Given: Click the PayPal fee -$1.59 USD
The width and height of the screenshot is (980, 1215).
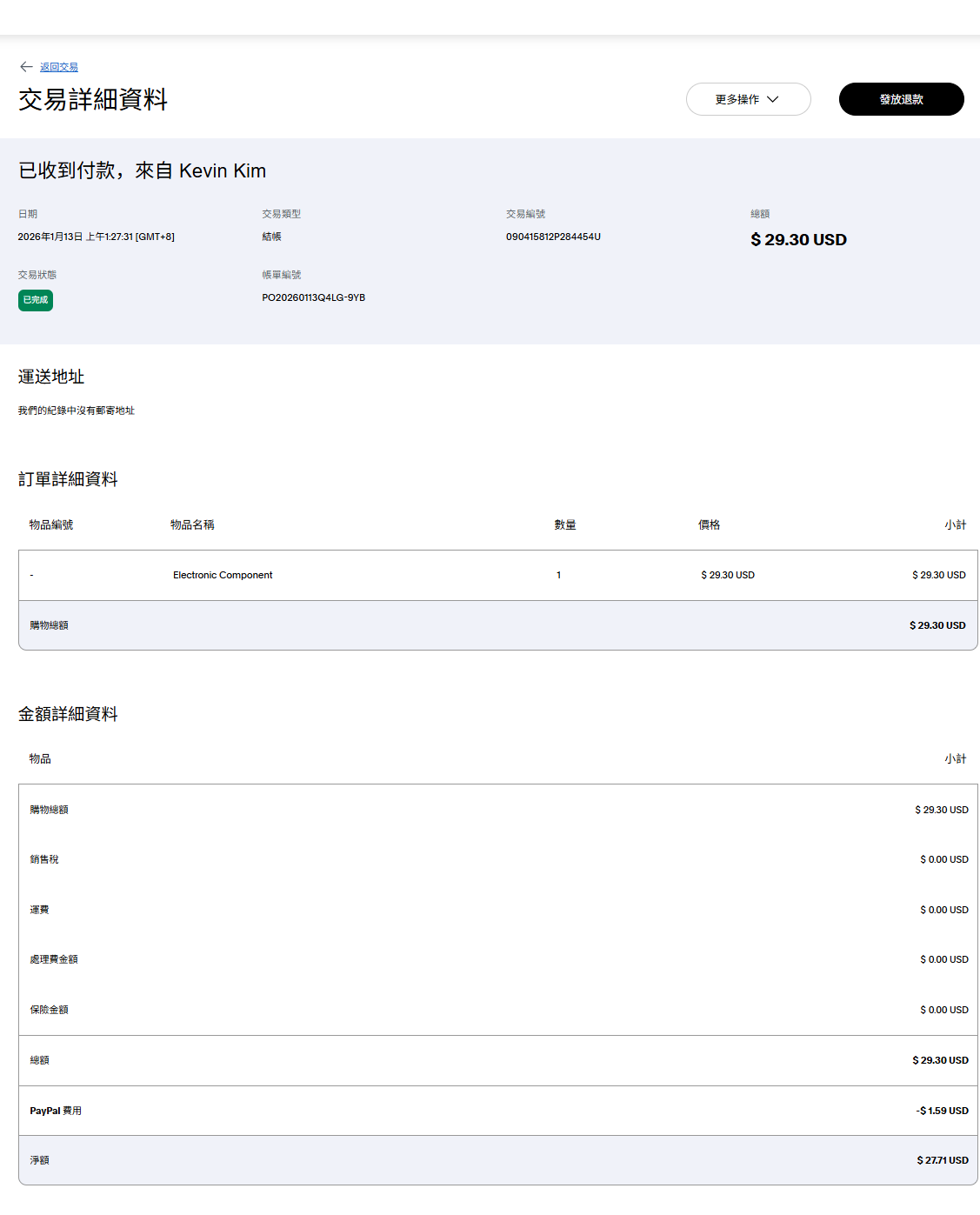Looking at the screenshot, I should coord(942,1111).
